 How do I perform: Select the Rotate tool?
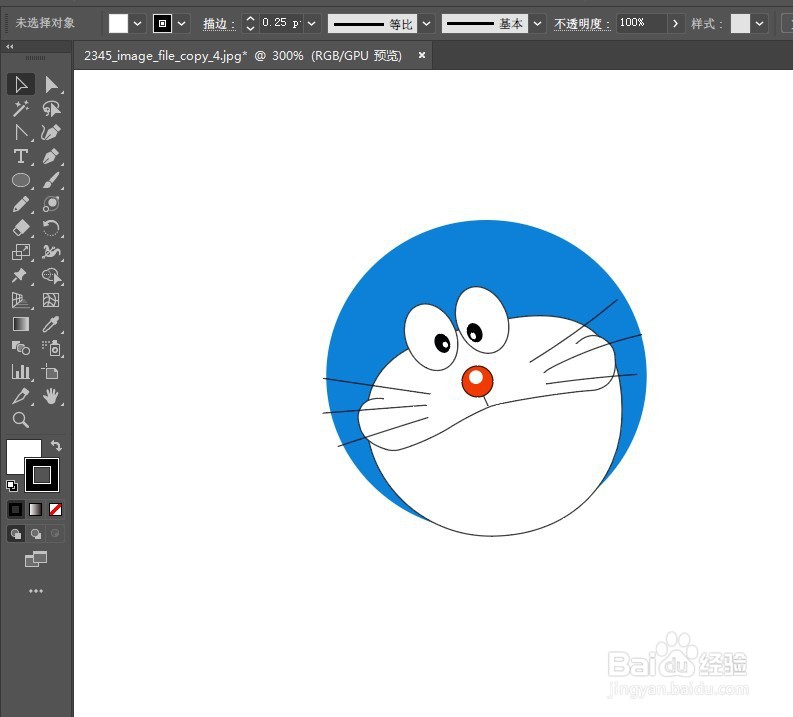pos(51,228)
